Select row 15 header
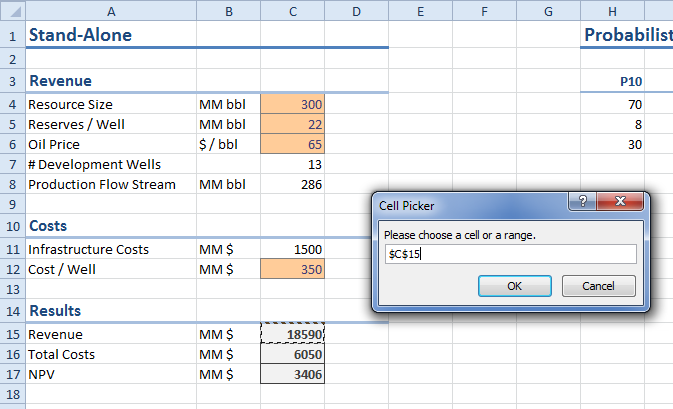 pyautogui.click(x=11, y=334)
